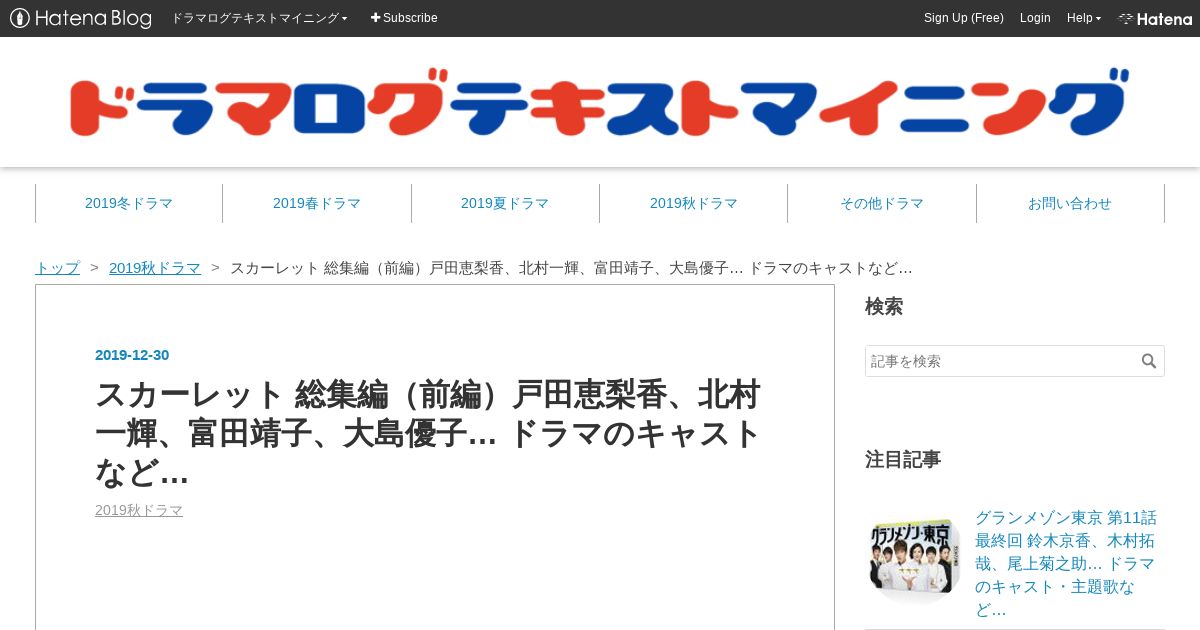
Task: Click the Hatena Blog logo icon
Action: (x=80, y=18)
